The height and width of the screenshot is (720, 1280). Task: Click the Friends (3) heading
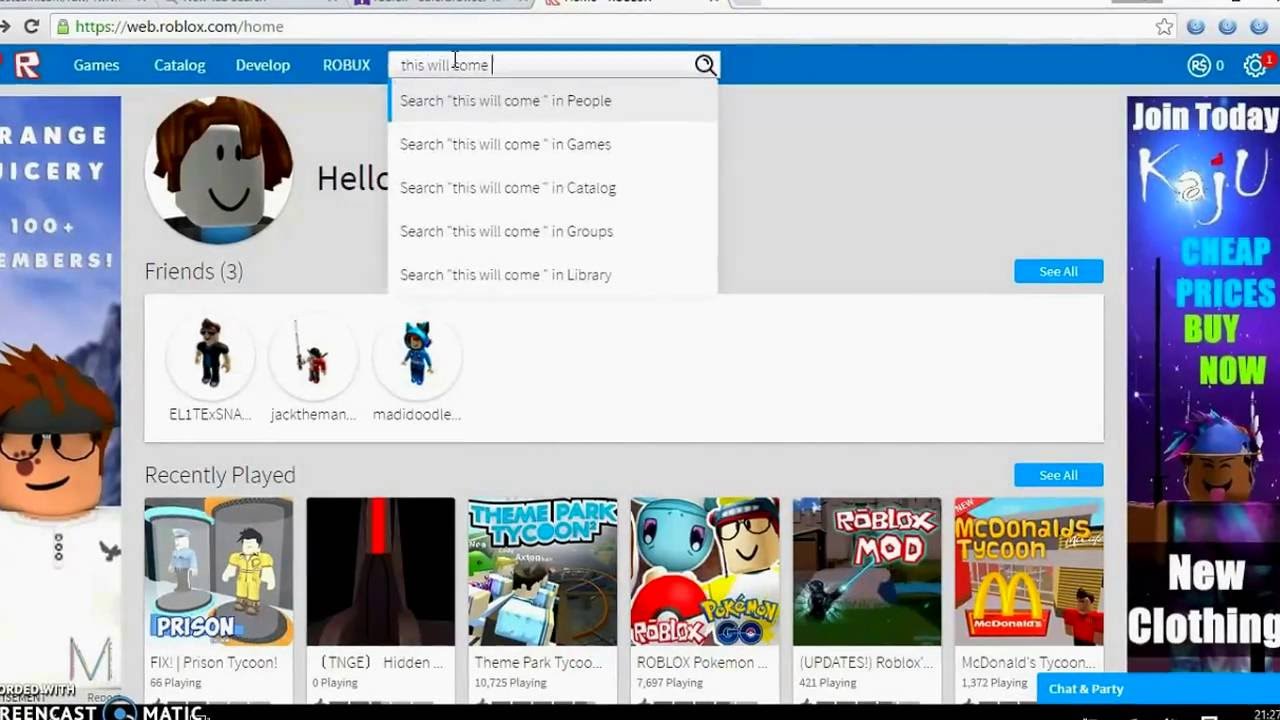194,271
